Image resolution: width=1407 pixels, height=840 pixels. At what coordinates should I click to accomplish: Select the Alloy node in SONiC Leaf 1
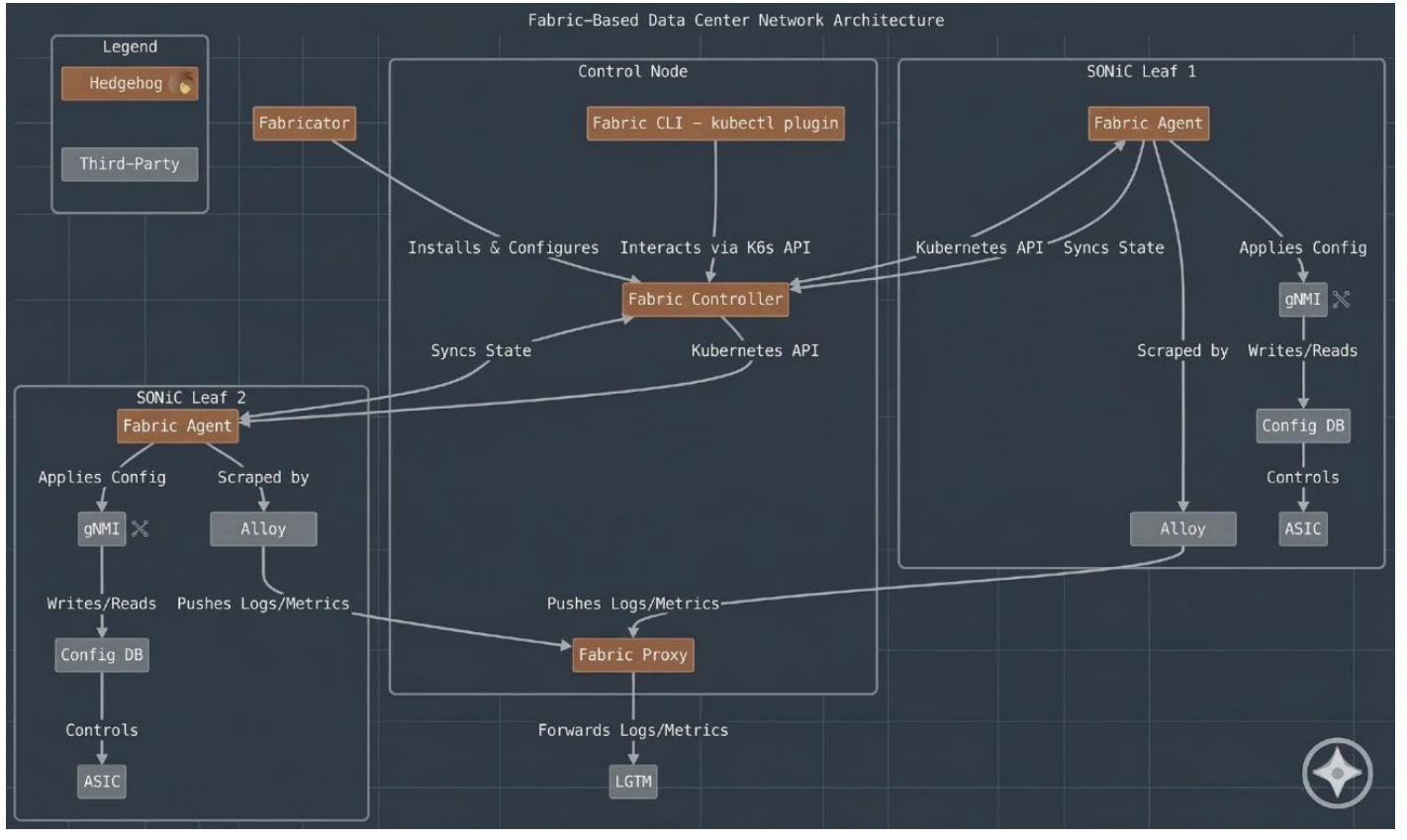coord(1183,528)
